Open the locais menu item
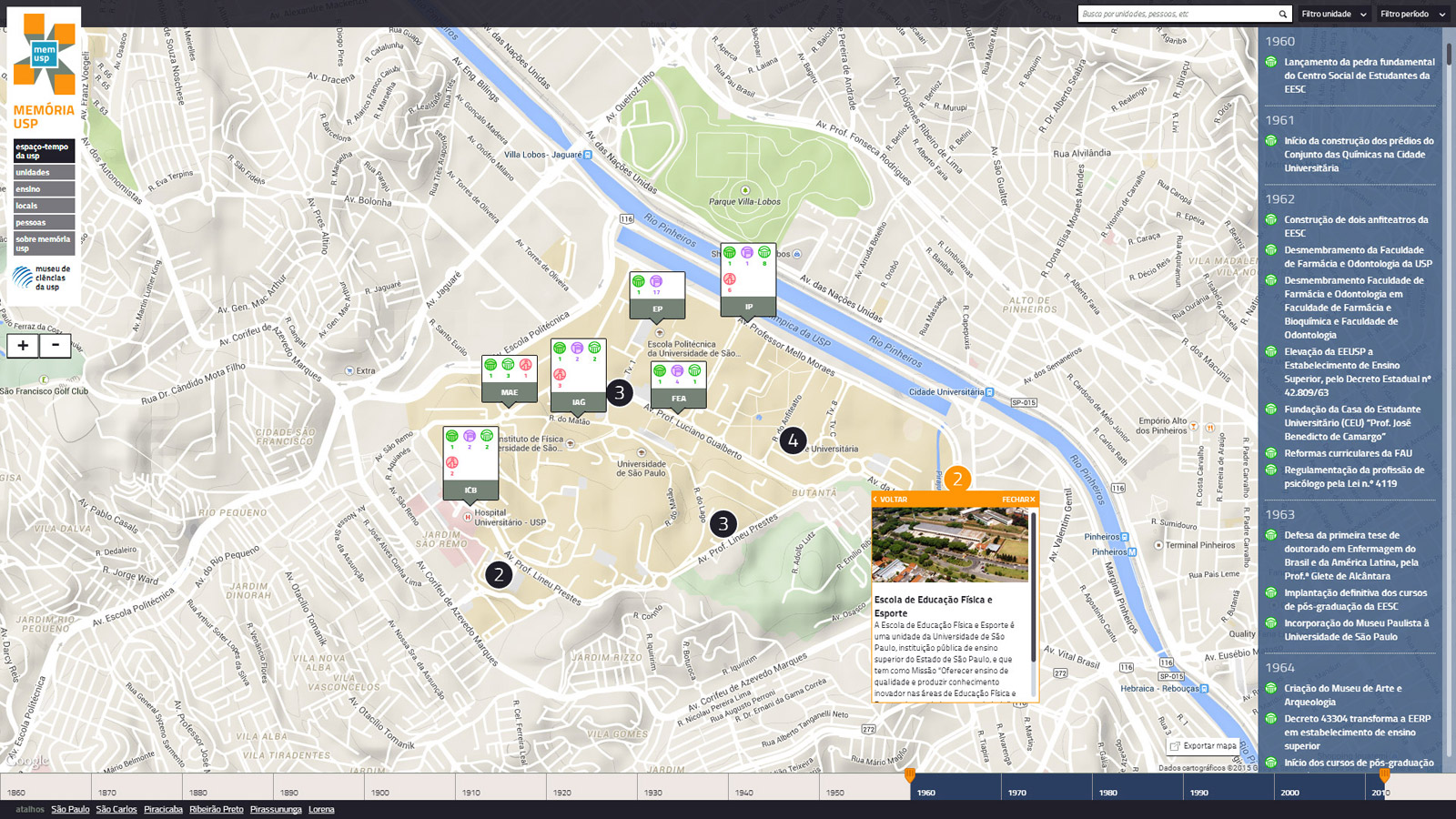Viewport: 1456px width, 819px height. (44, 206)
